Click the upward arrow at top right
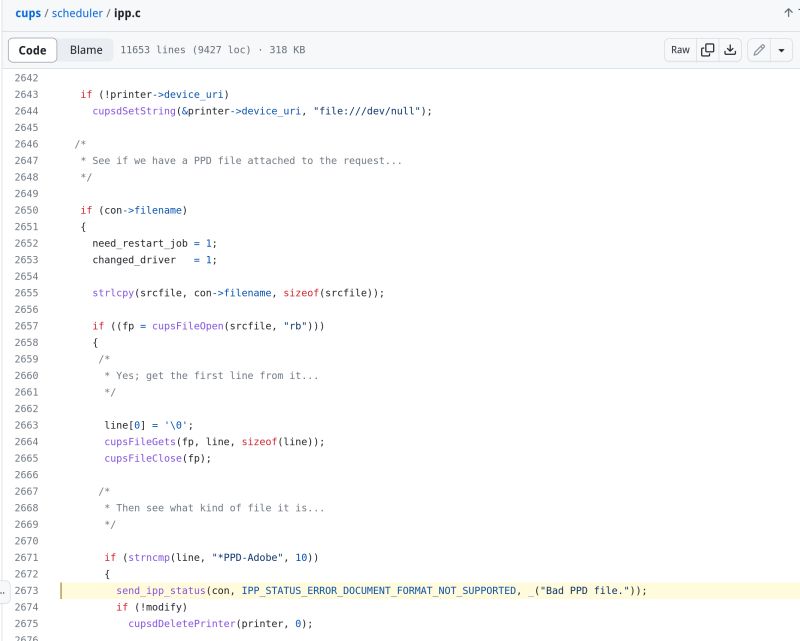 (x=787, y=15)
